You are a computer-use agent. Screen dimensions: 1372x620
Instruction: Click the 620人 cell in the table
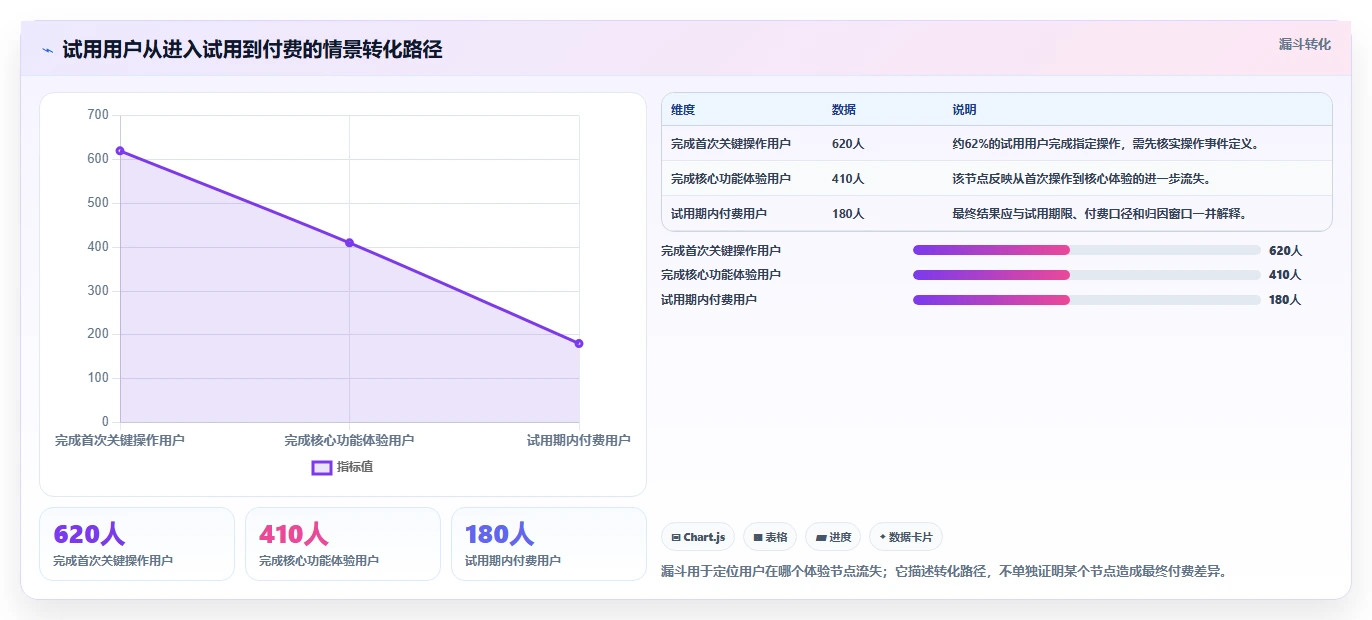click(x=848, y=144)
